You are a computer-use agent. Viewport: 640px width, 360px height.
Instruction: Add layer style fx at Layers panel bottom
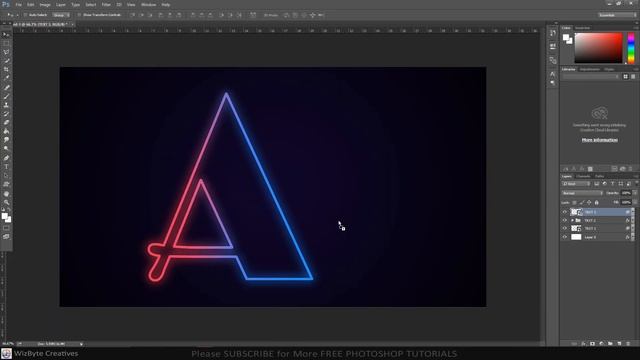point(583,344)
